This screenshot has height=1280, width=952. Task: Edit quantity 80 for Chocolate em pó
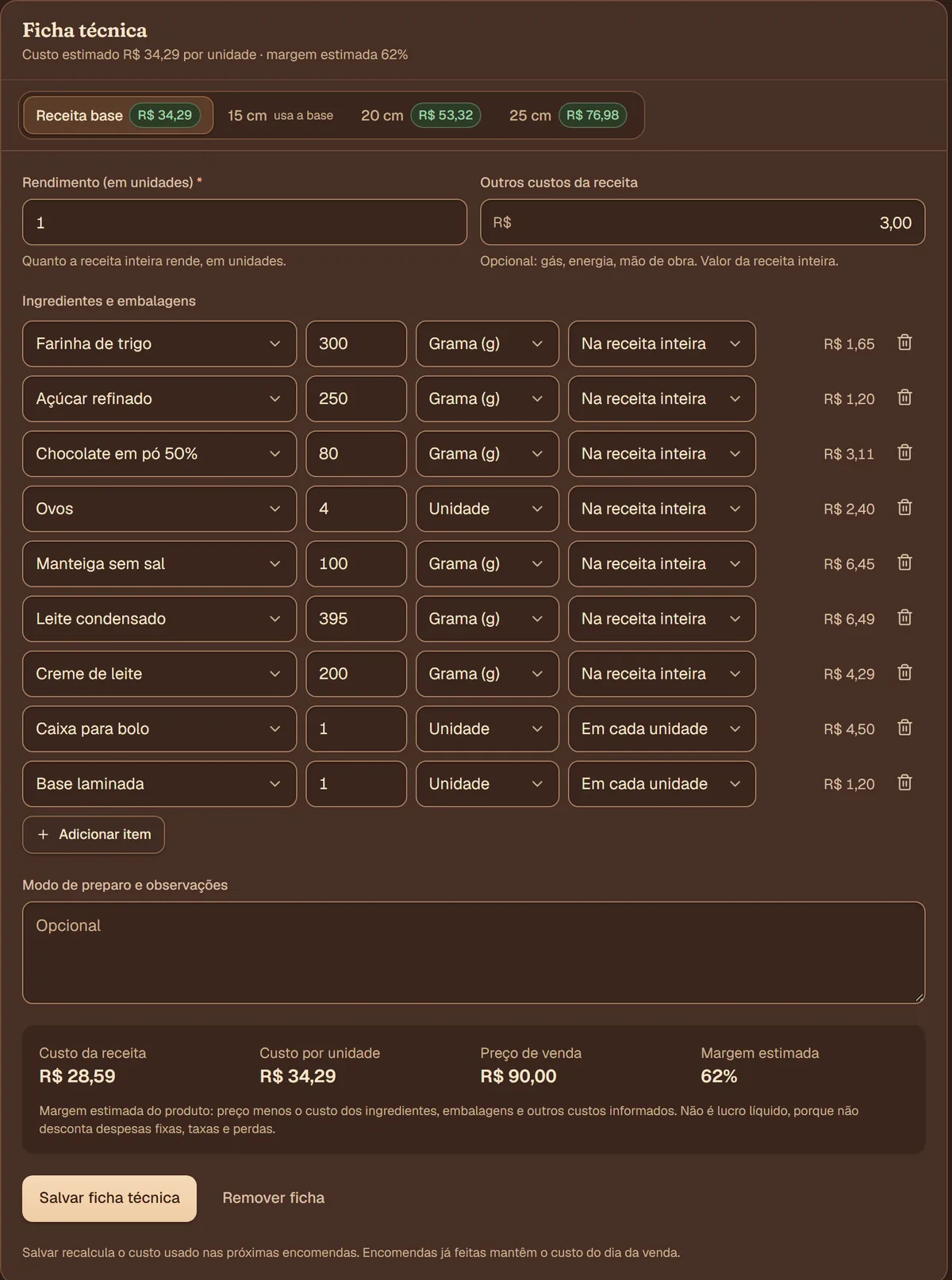(356, 454)
